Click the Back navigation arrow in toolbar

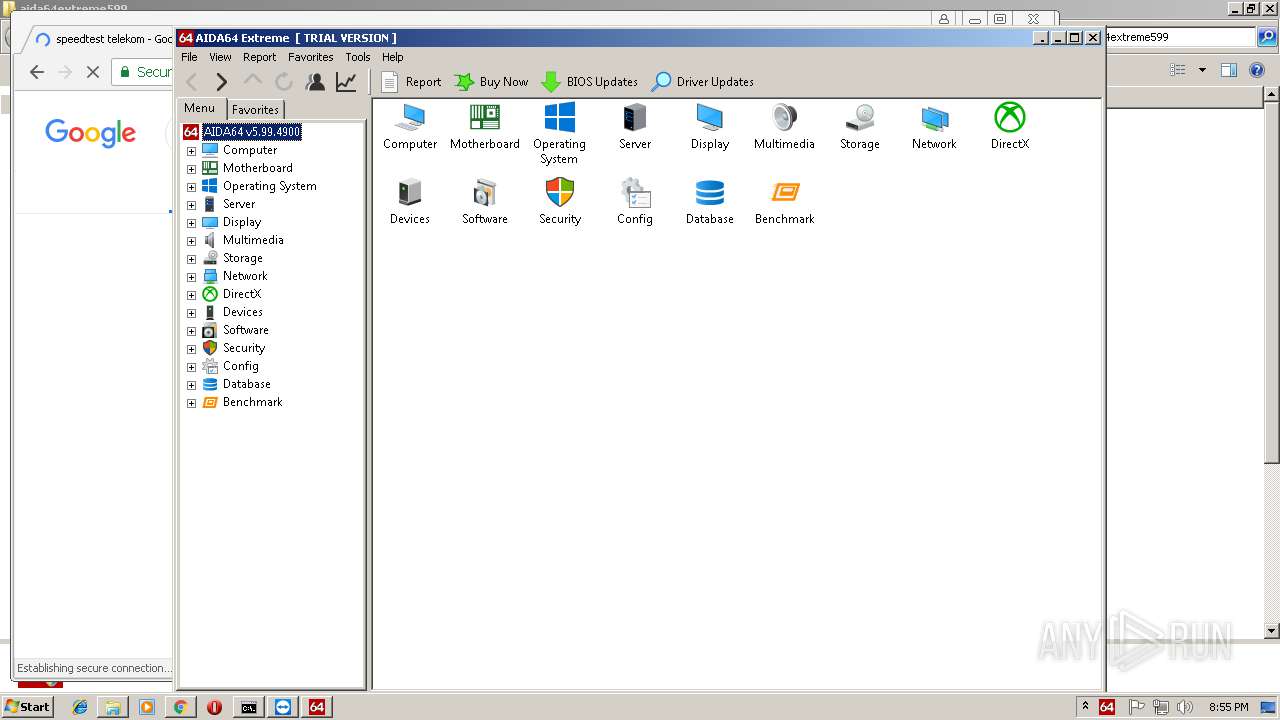(193, 82)
